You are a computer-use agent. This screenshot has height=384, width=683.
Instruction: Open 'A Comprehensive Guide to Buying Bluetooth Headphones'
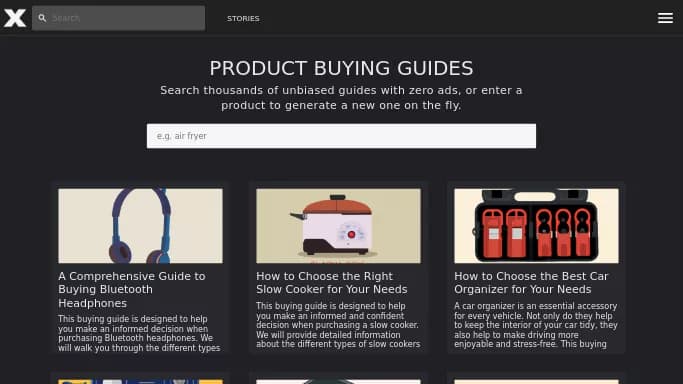click(132, 290)
